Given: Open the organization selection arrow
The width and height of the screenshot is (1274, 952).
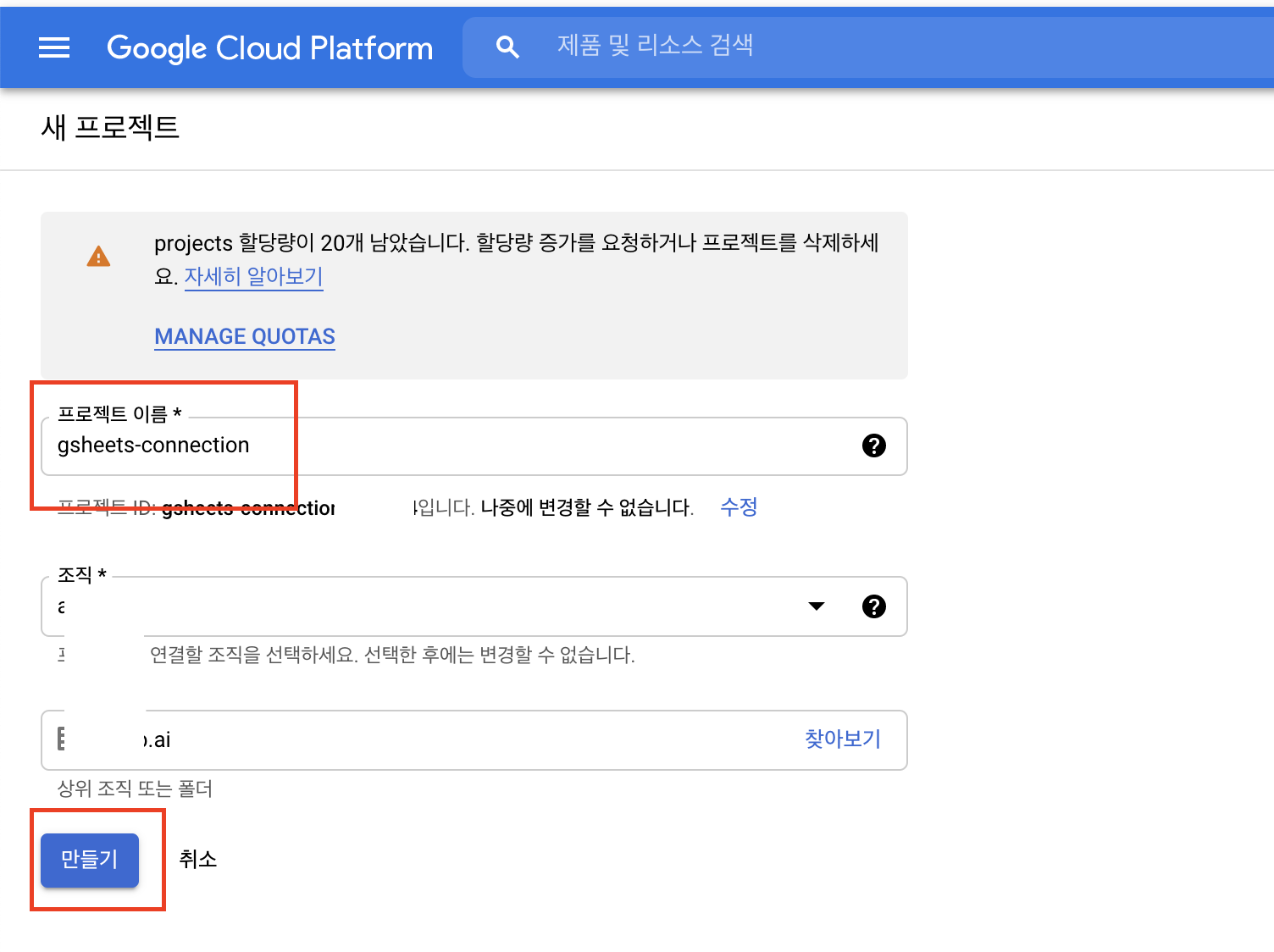Looking at the screenshot, I should [x=815, y=606].
